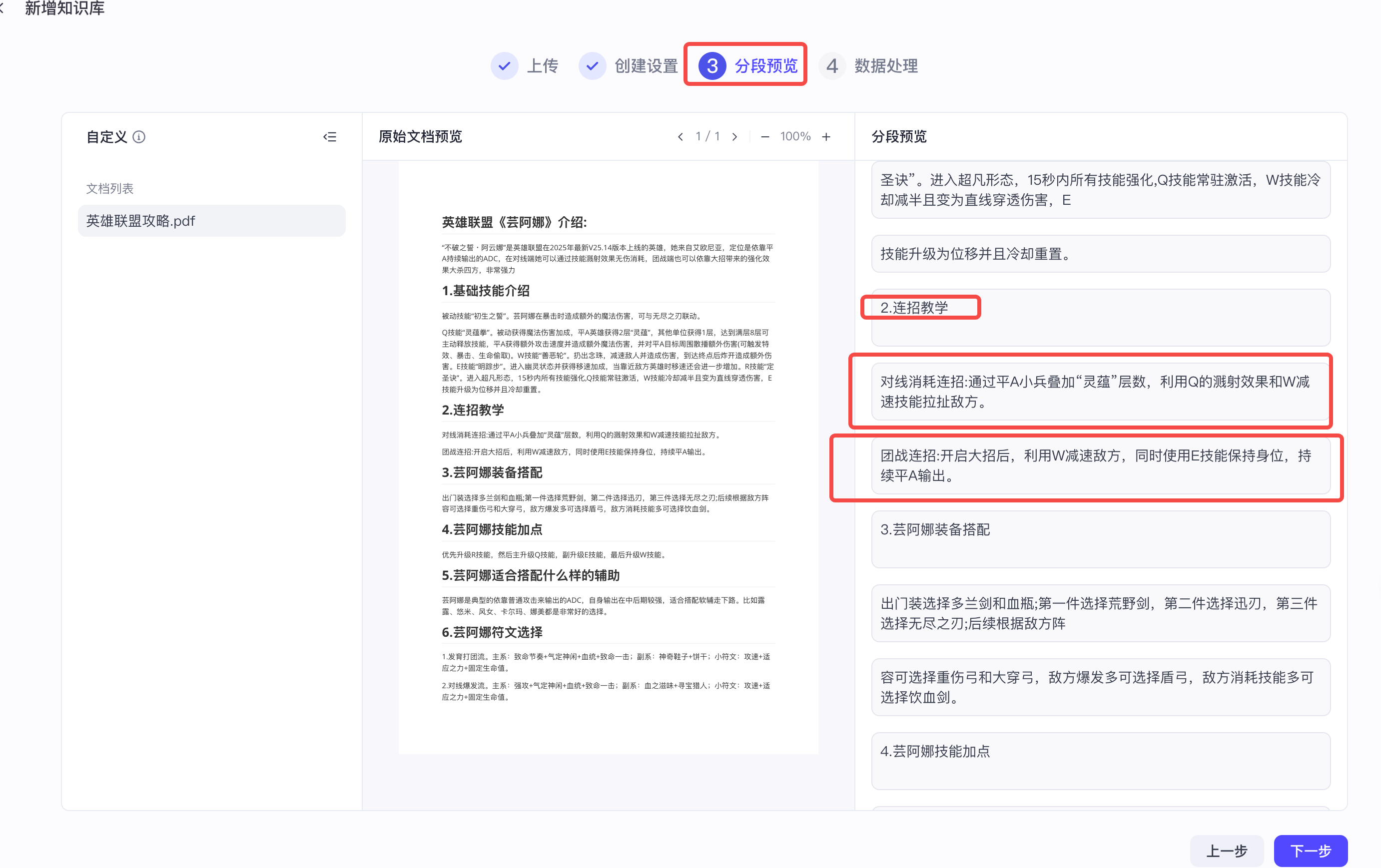This screenshot has height=868, width=1381.
Task: Collapse the 自定义 sidebar panel
Action: point(330,136)
